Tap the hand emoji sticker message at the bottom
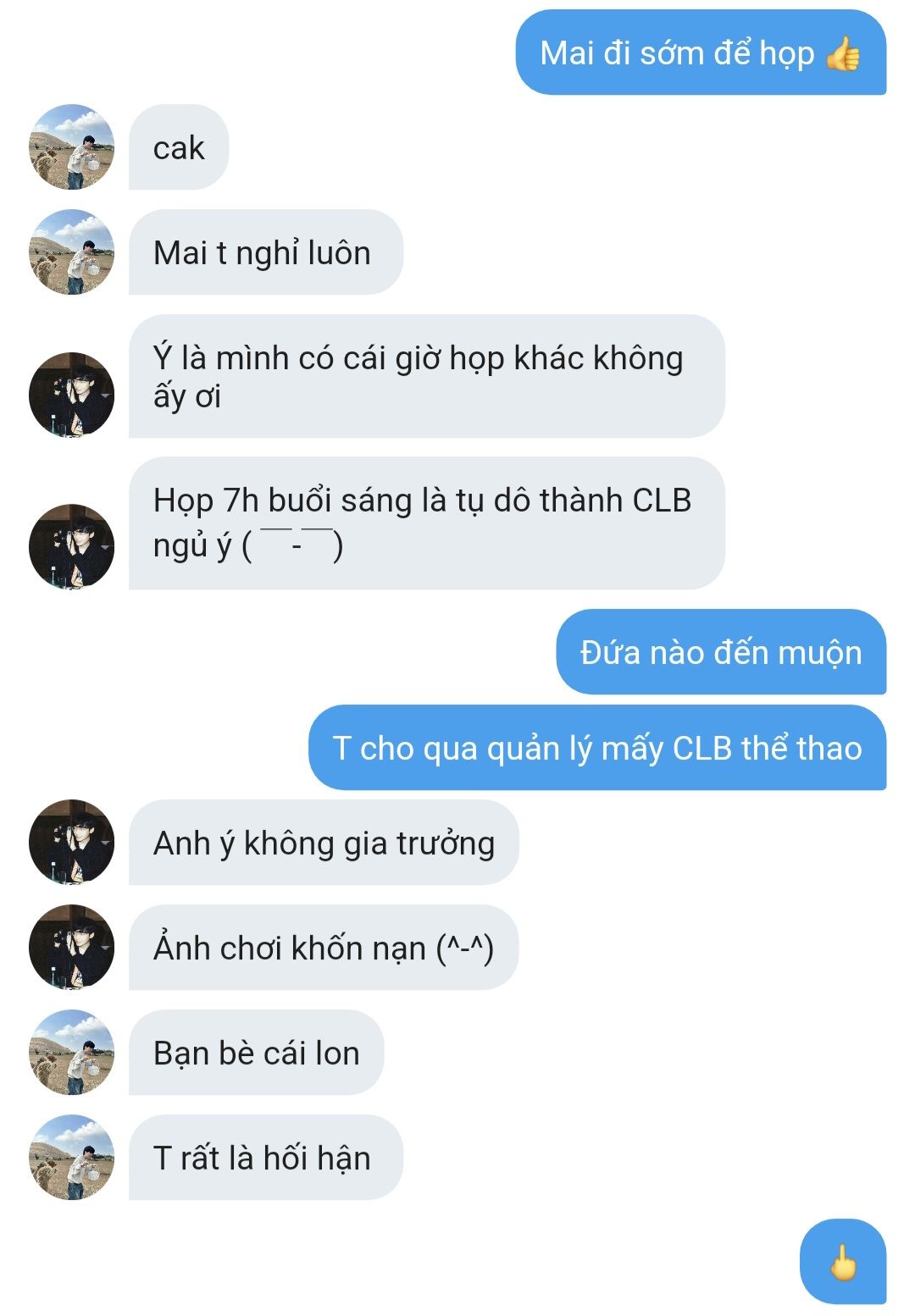 tap(843, 1262)
